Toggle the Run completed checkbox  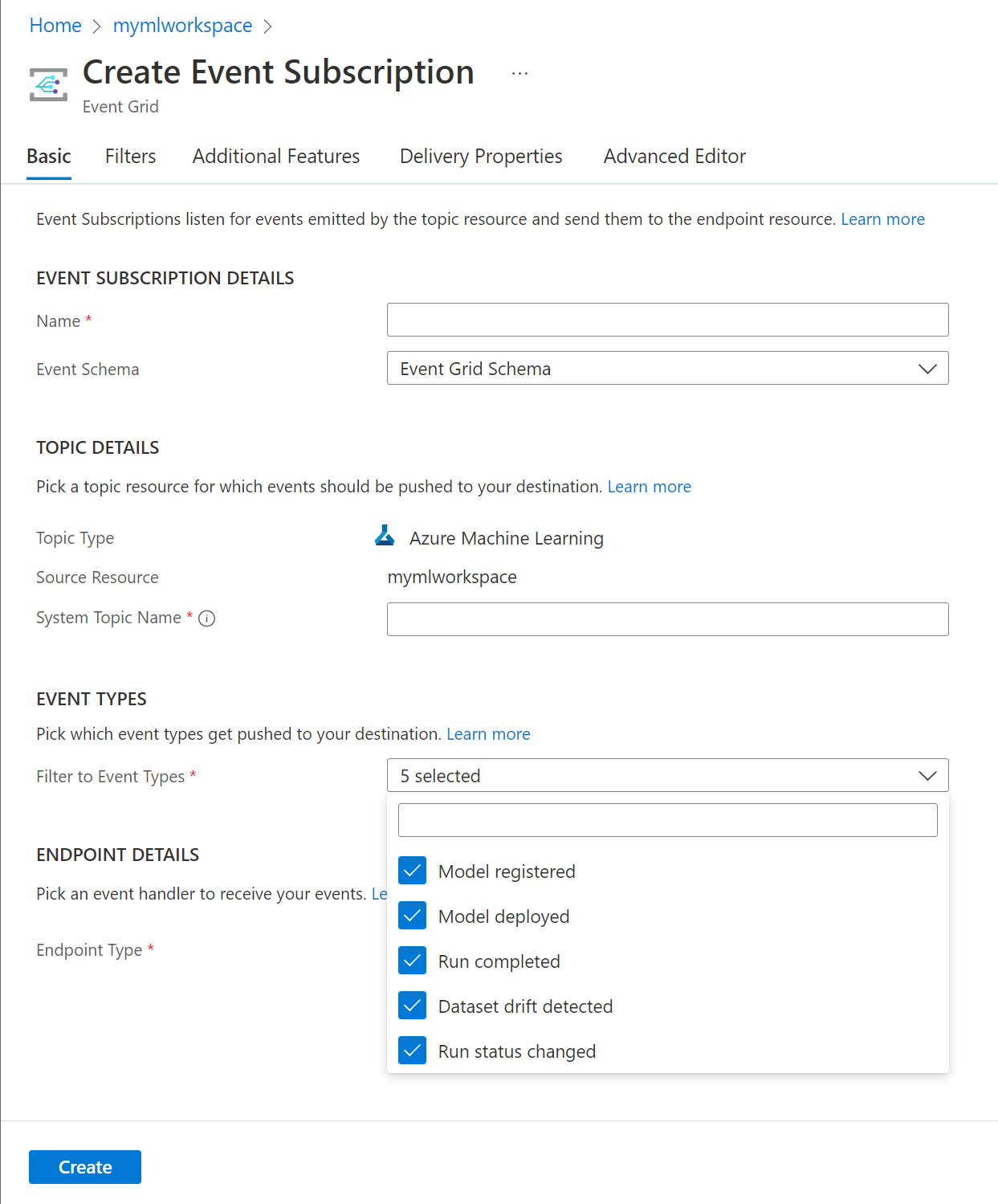pos(413,961)
